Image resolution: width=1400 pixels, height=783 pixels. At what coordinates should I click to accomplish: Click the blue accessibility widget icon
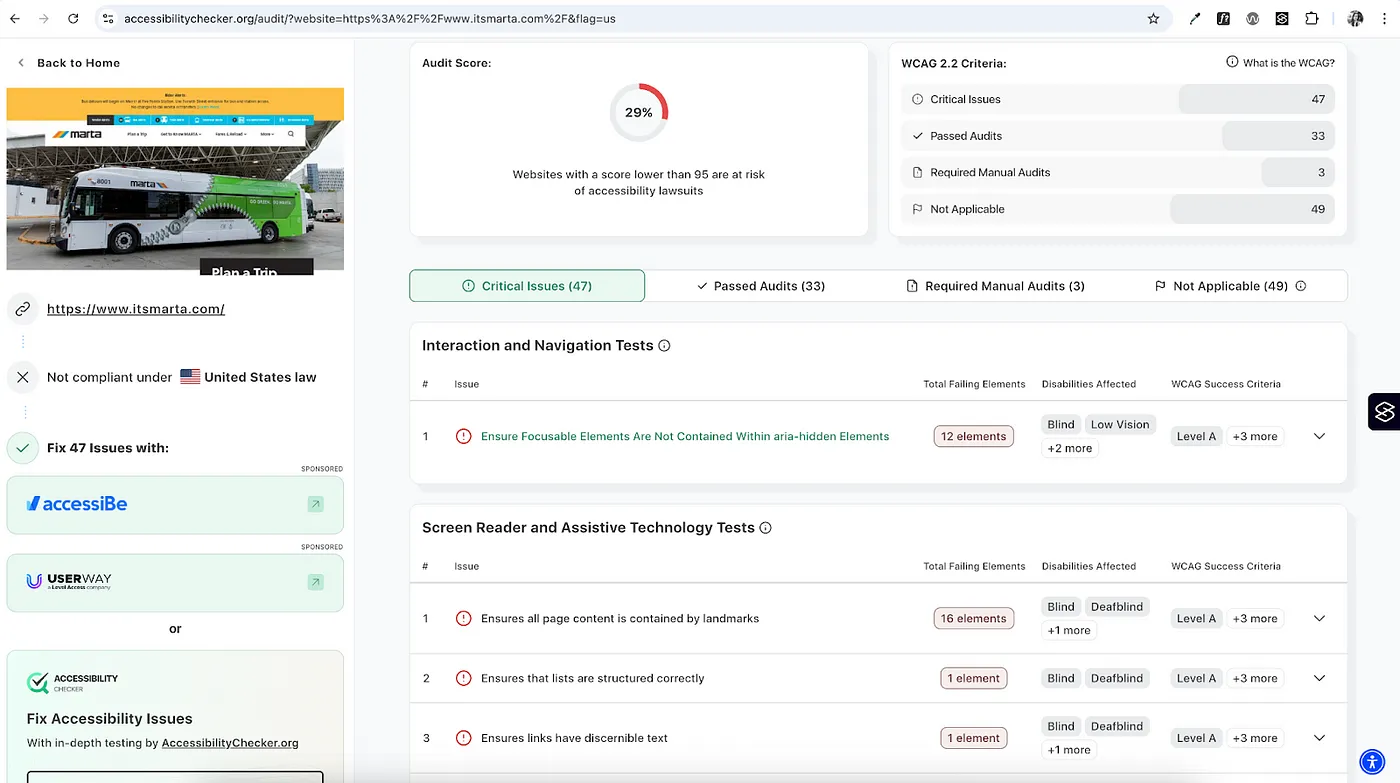[x=1371, y=761]
